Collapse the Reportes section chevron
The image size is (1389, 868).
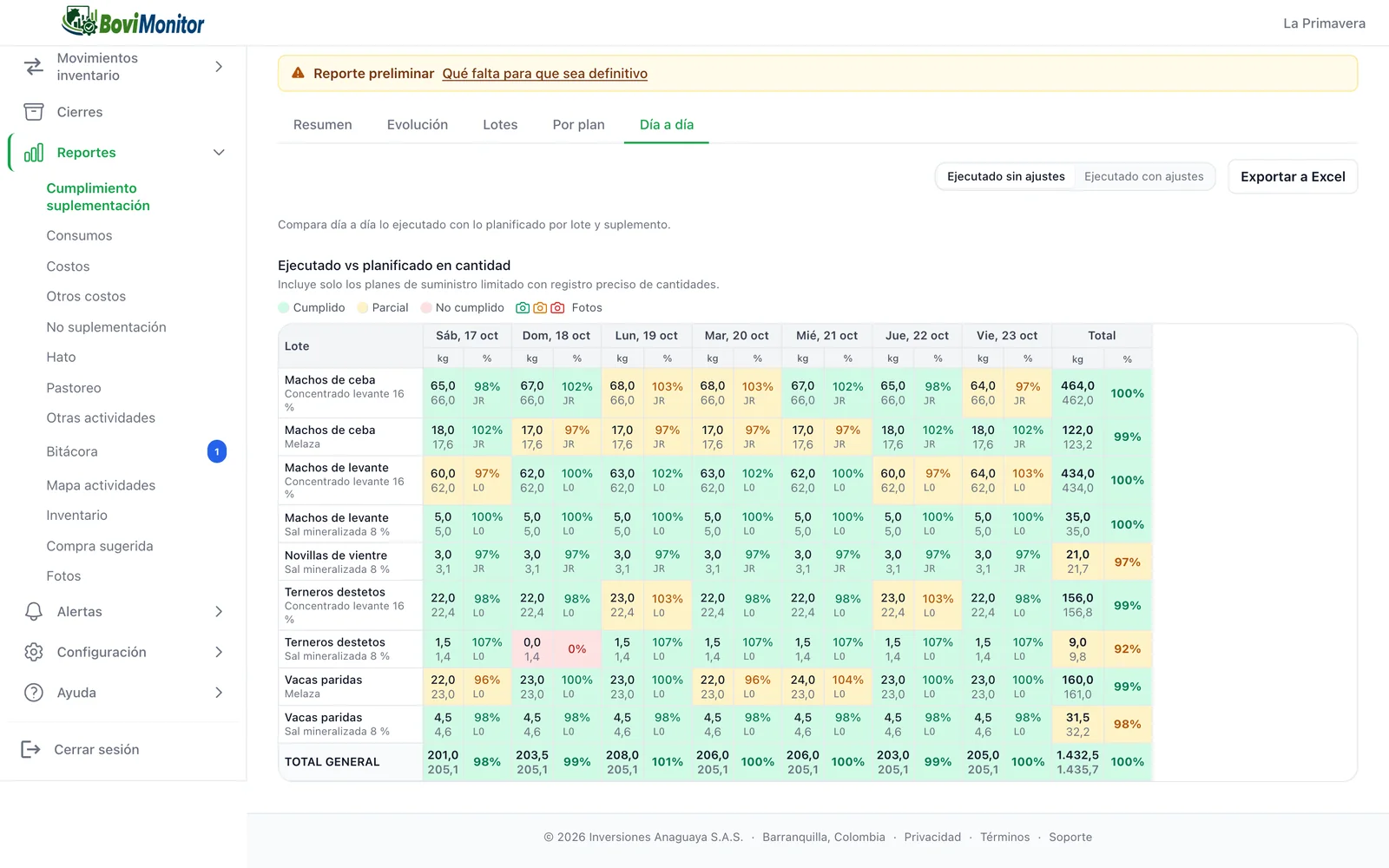219,153
